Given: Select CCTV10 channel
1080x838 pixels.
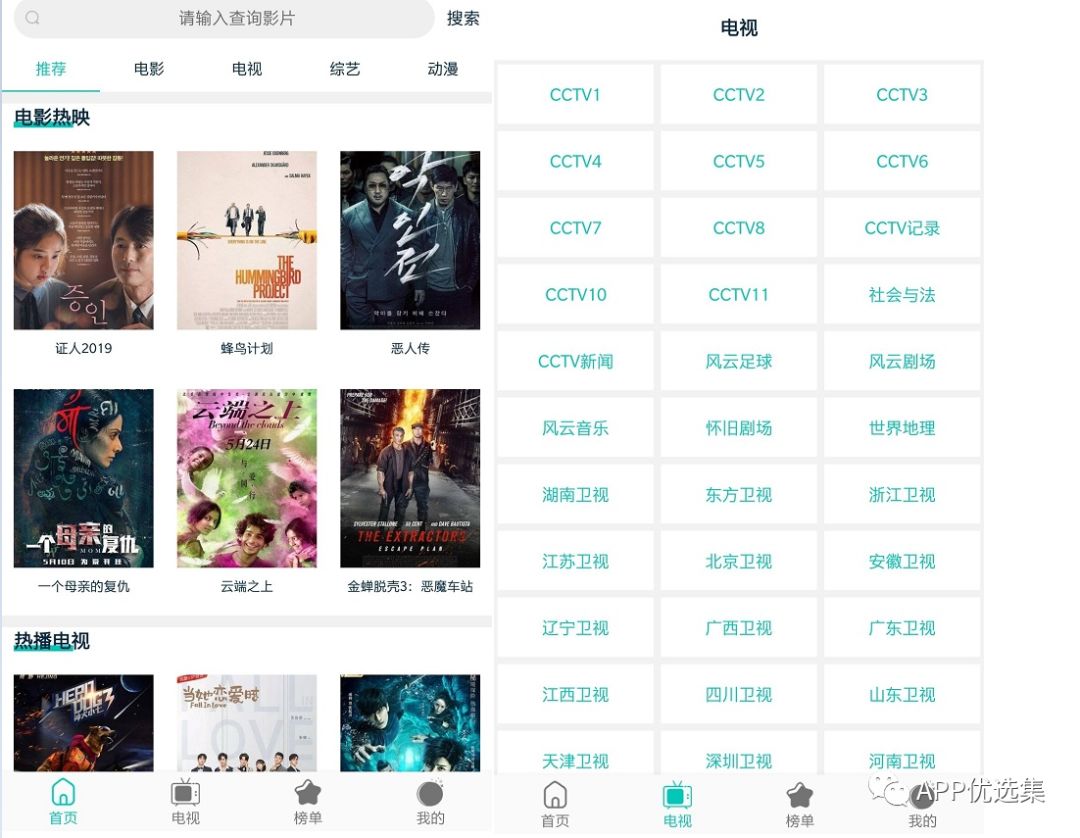Looking at the screenshot, I should pyautogui.click(x=575, y=295).
